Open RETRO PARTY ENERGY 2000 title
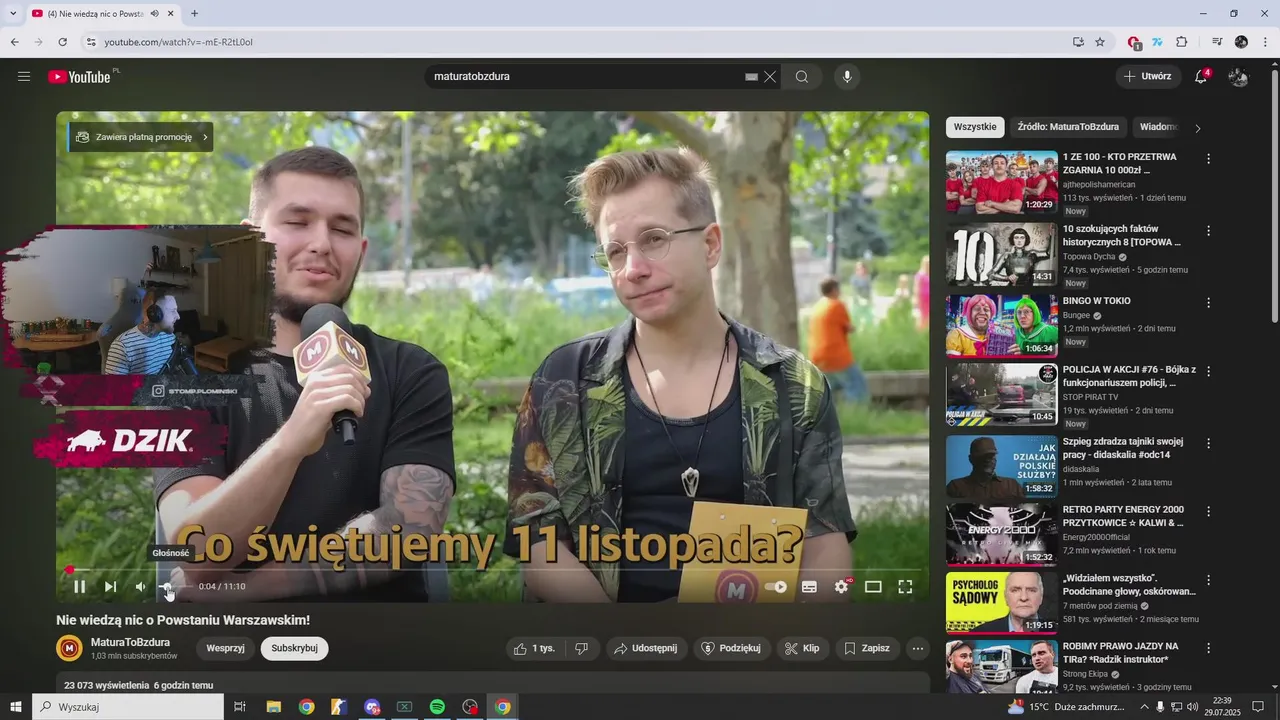1280x720 pixels. pos(1124,516)
